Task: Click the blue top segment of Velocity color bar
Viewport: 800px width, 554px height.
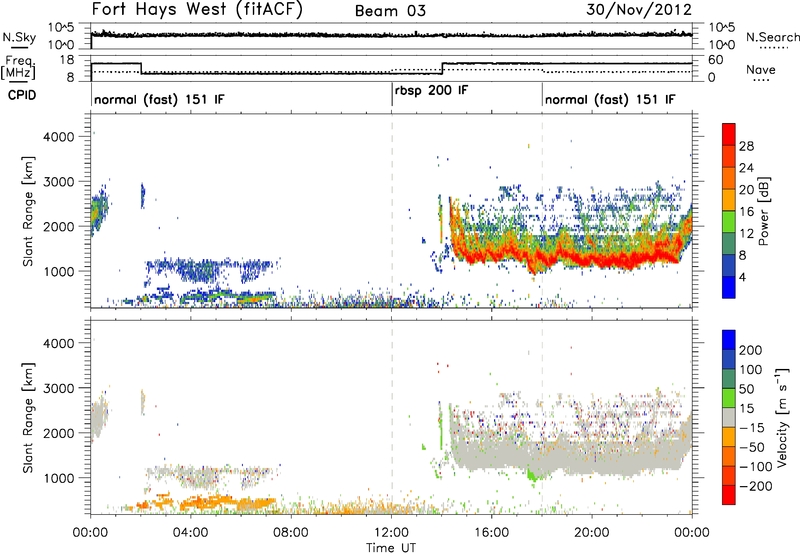Action: tap(729, 340)
